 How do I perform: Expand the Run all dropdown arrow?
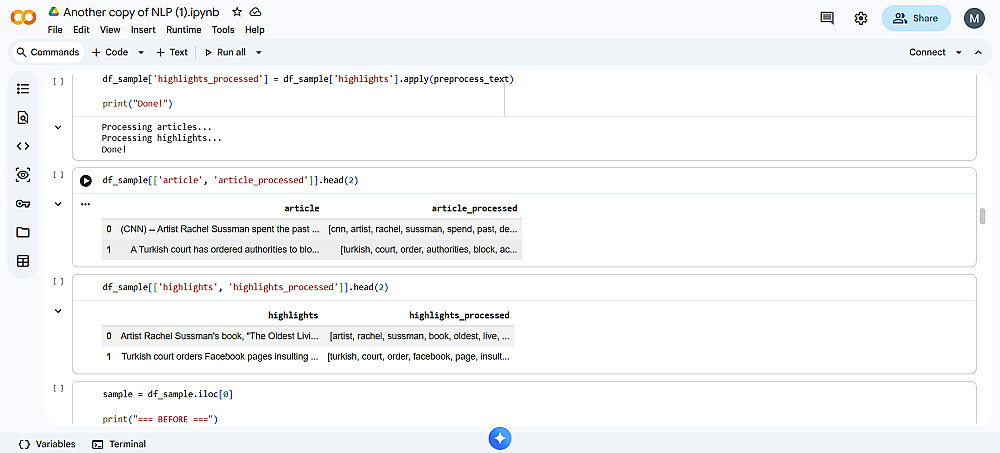258,52
